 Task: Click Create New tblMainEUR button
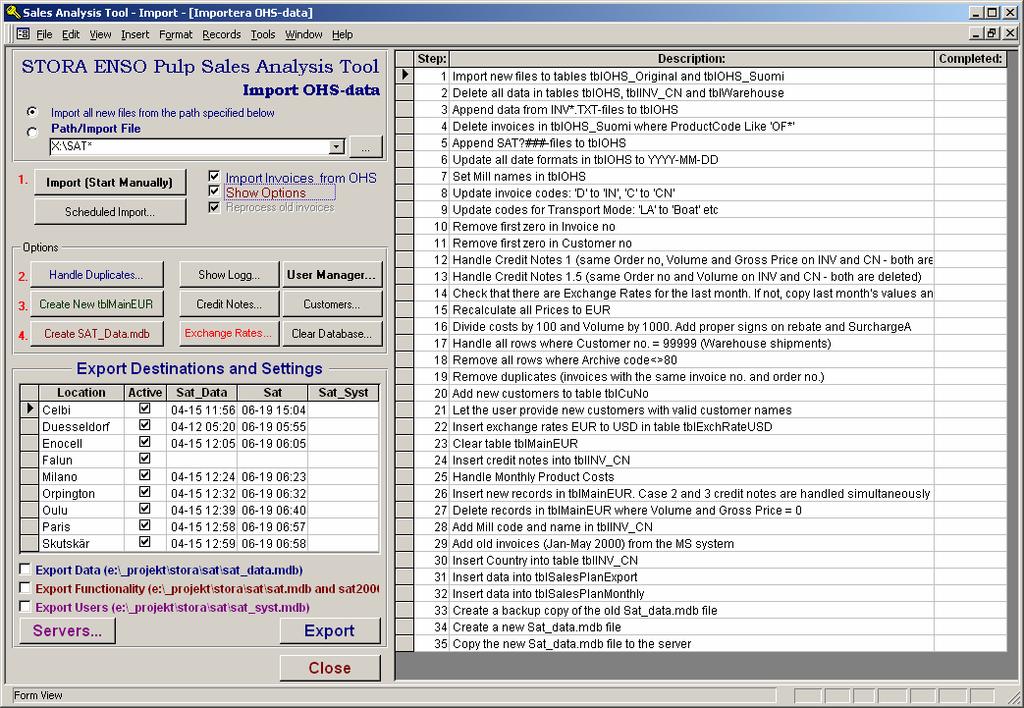click(x=97, y=304)
